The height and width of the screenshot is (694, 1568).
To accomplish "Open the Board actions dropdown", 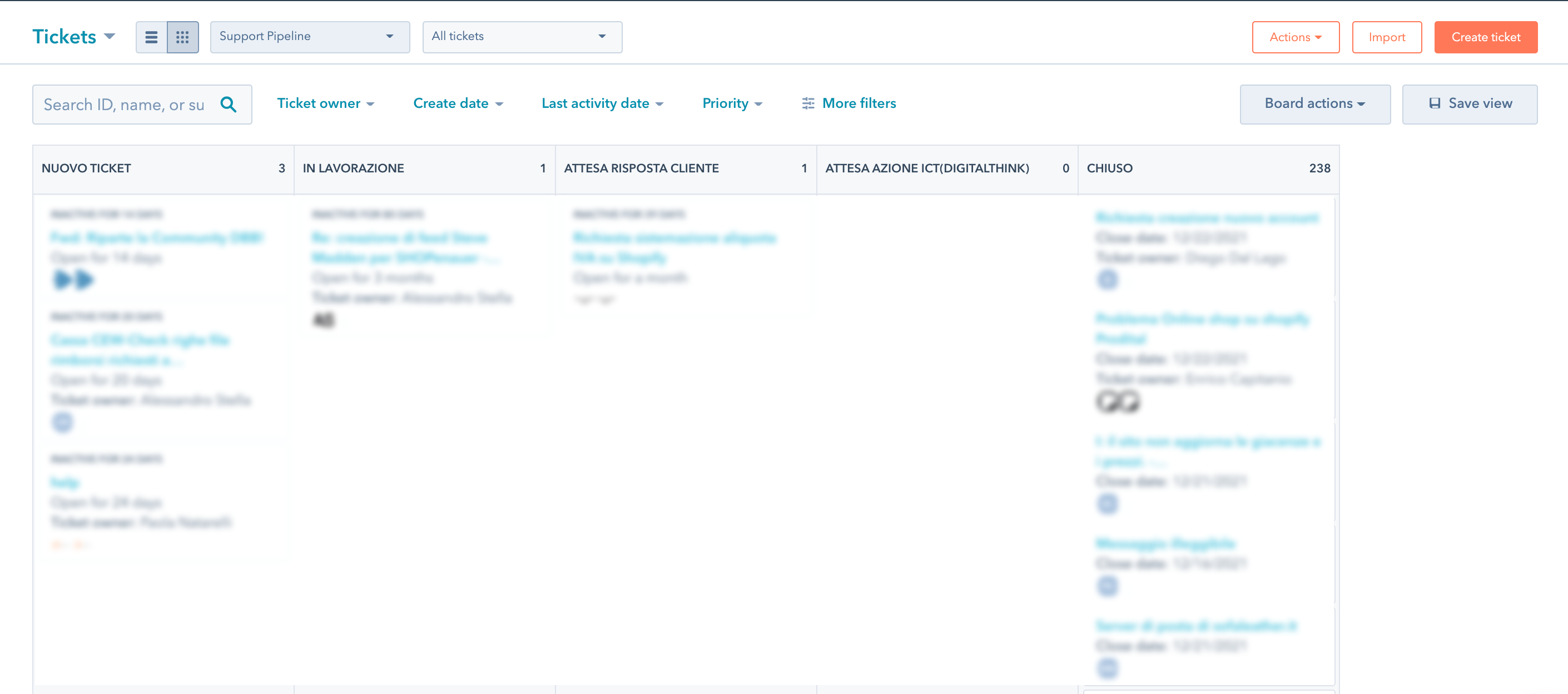I will tap(1315, 104).
